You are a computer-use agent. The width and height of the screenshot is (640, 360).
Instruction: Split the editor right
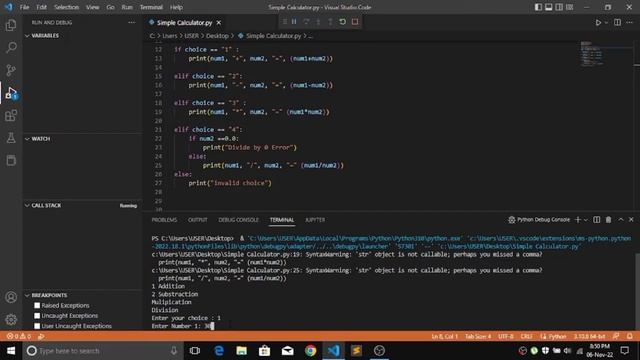(617, 22)
